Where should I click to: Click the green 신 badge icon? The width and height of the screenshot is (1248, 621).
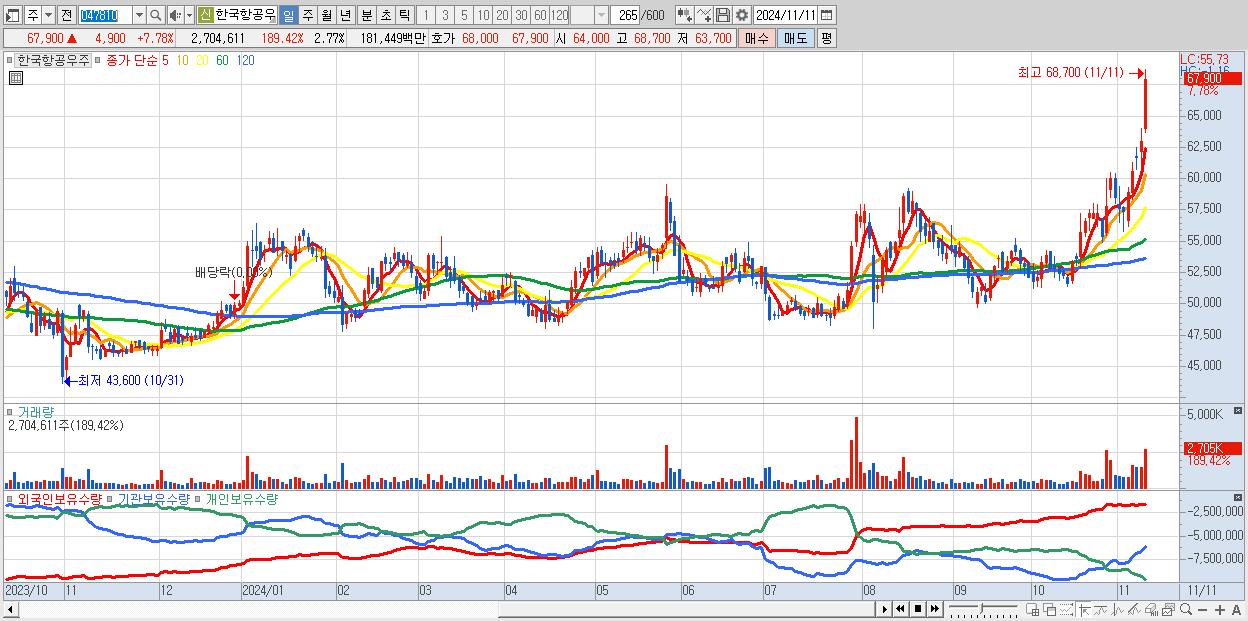tap(205, 15)
